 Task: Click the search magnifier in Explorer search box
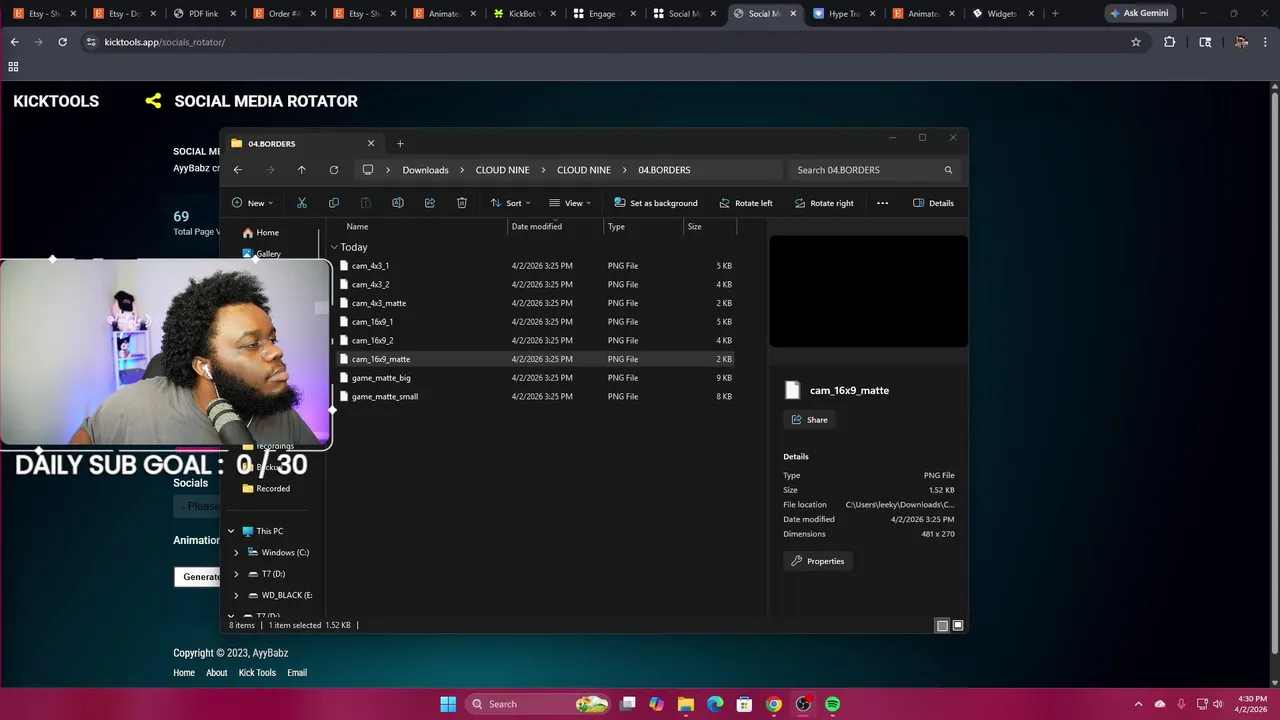[948, 170]
